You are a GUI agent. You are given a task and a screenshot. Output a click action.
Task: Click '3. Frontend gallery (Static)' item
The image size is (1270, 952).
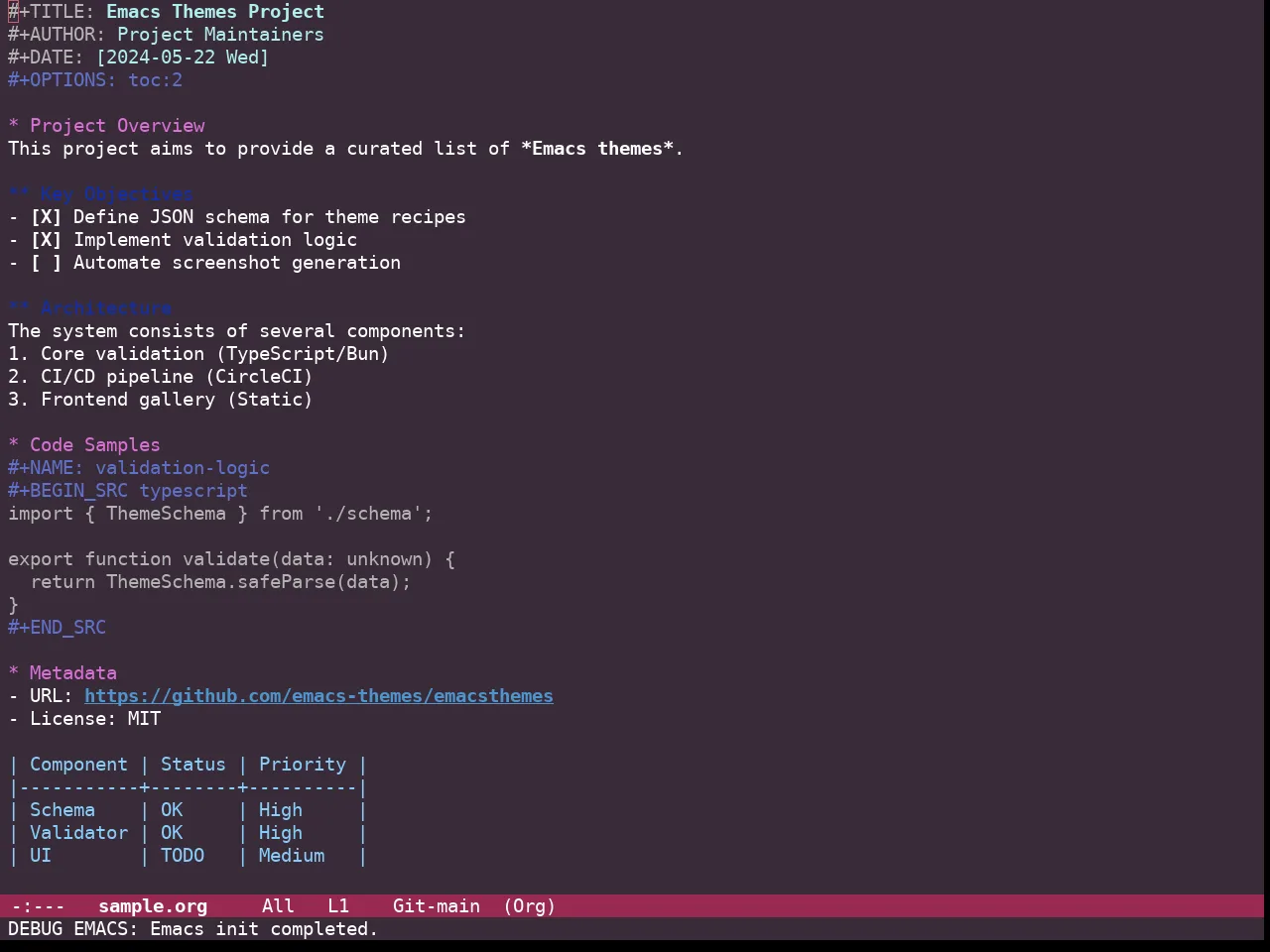pyautogui.click(x=161, y=400)
